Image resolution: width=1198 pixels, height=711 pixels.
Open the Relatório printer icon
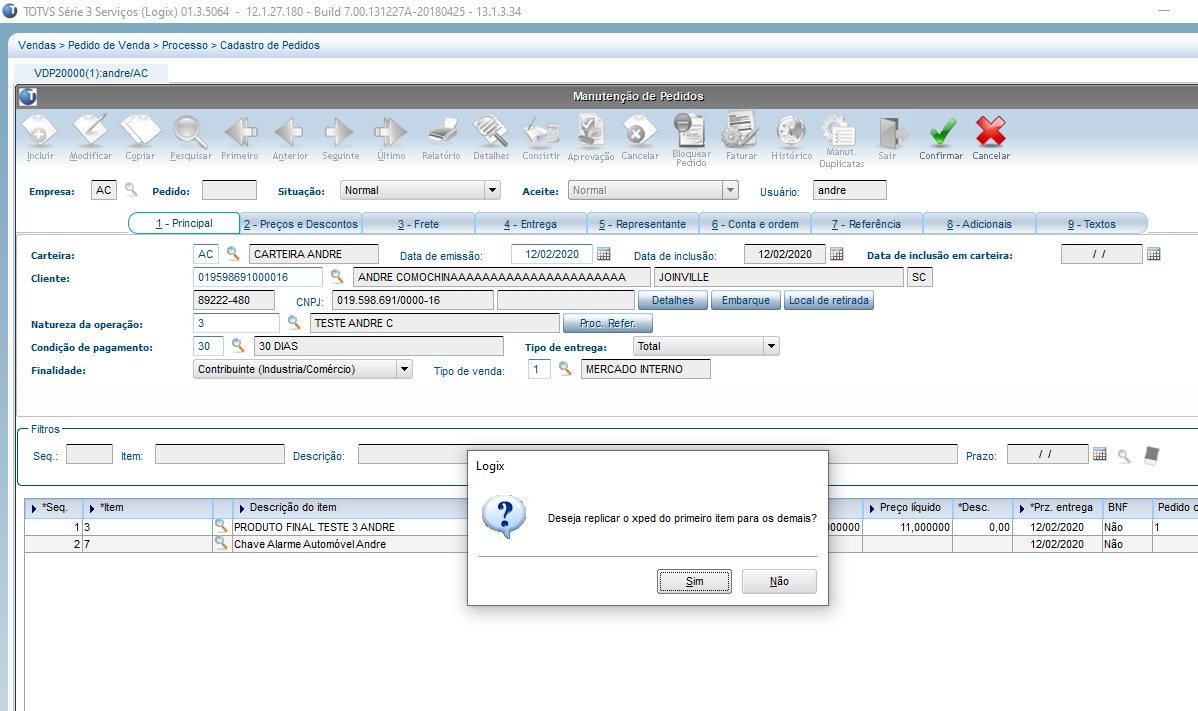pos(441,131)
